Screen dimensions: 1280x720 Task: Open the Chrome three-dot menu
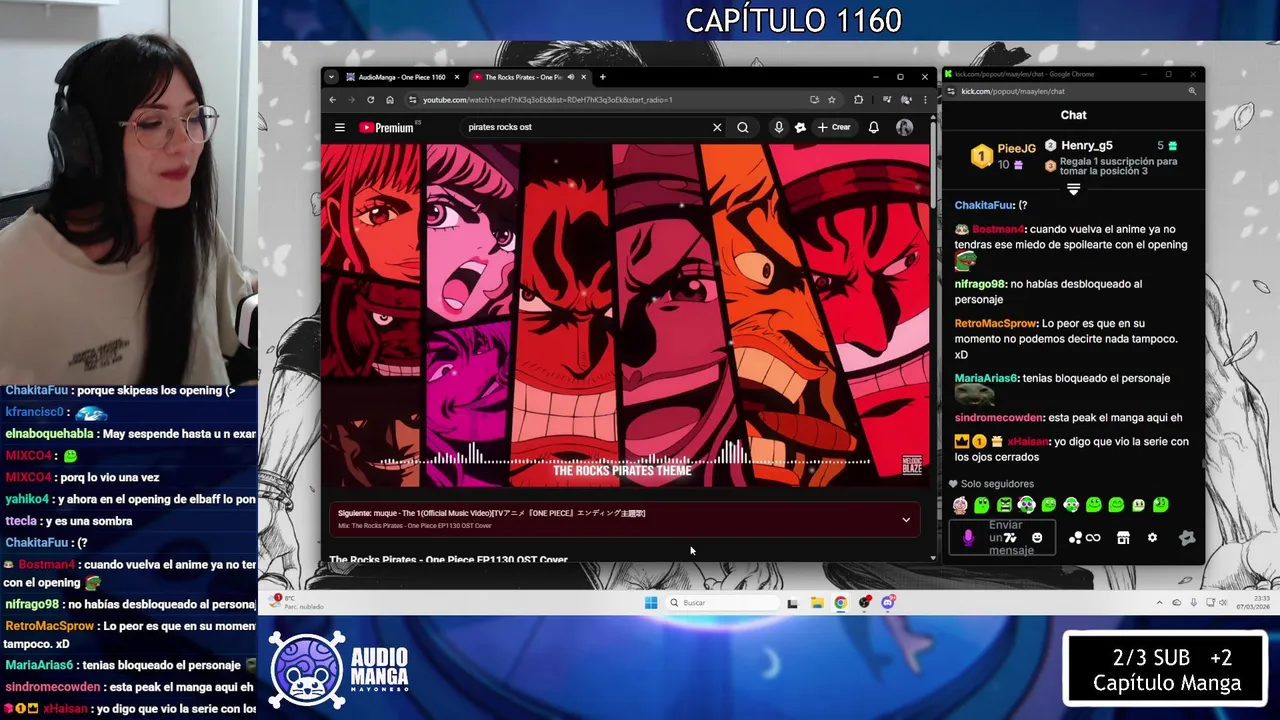[x=925, y=99]
